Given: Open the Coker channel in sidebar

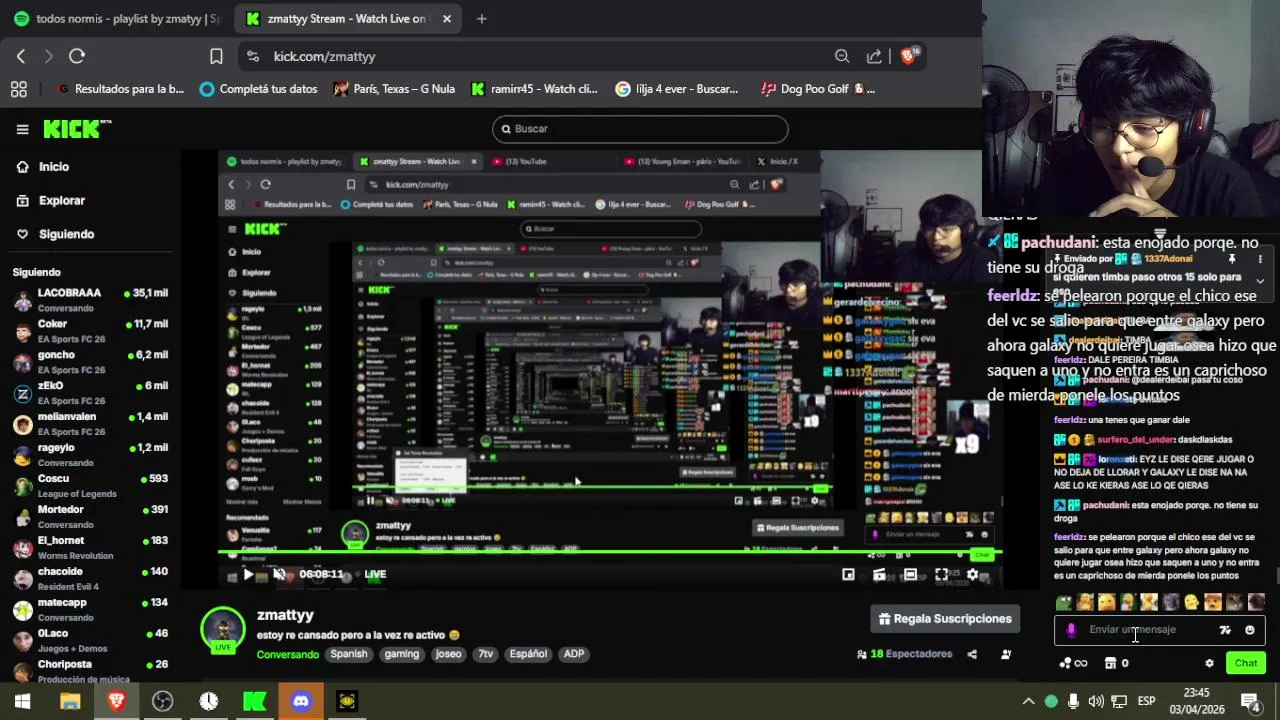Looking at the screenshot, I should click(90, 331).
